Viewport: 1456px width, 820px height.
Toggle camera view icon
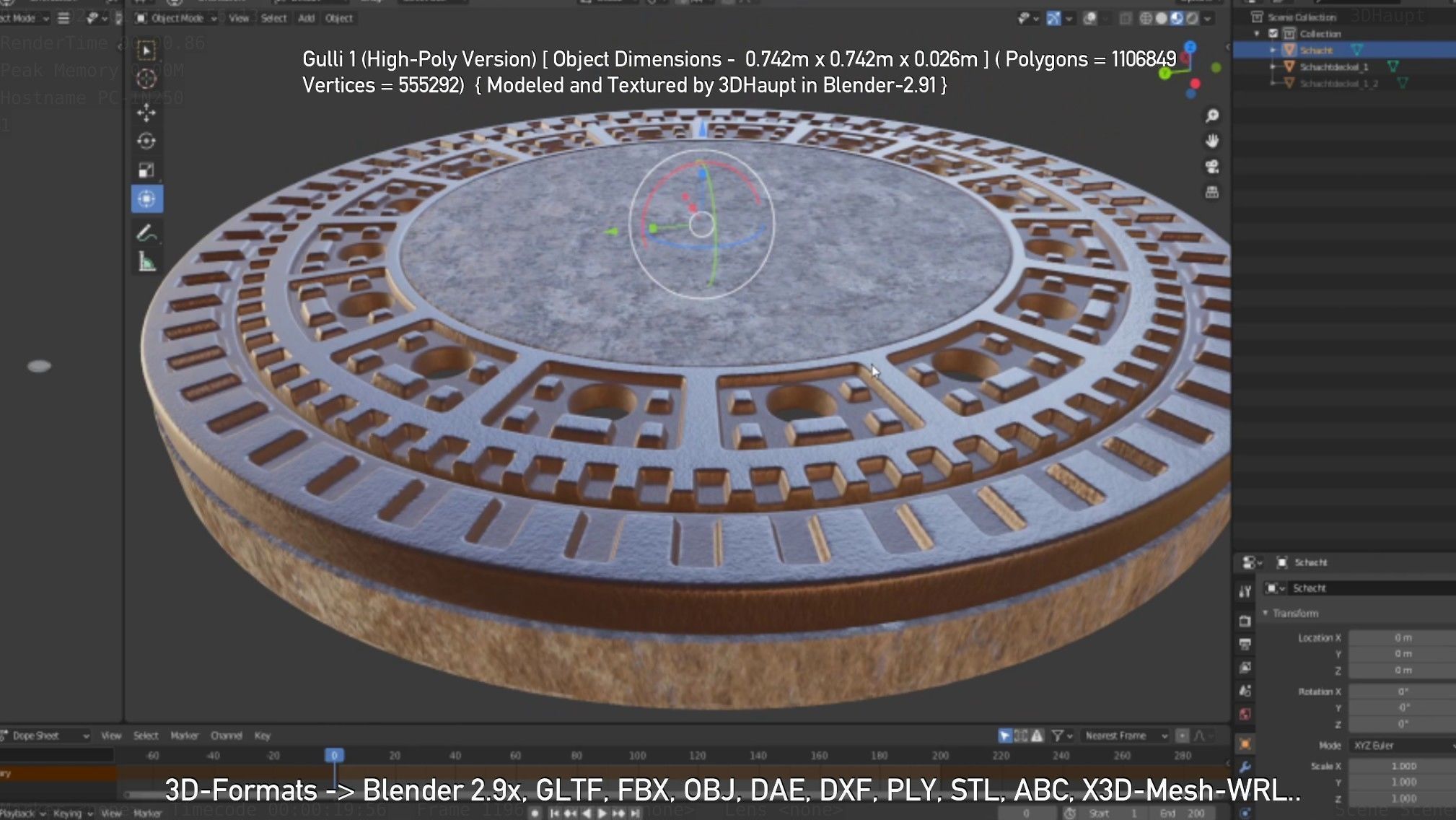point(1212,167)
